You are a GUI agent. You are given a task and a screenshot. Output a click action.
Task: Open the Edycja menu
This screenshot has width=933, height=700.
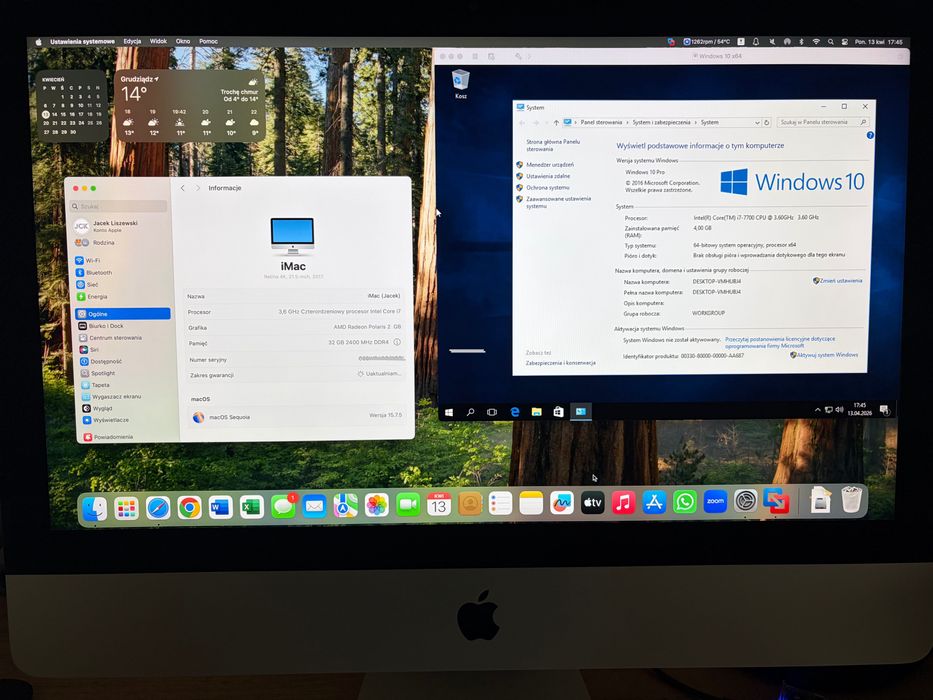(132, 42)
